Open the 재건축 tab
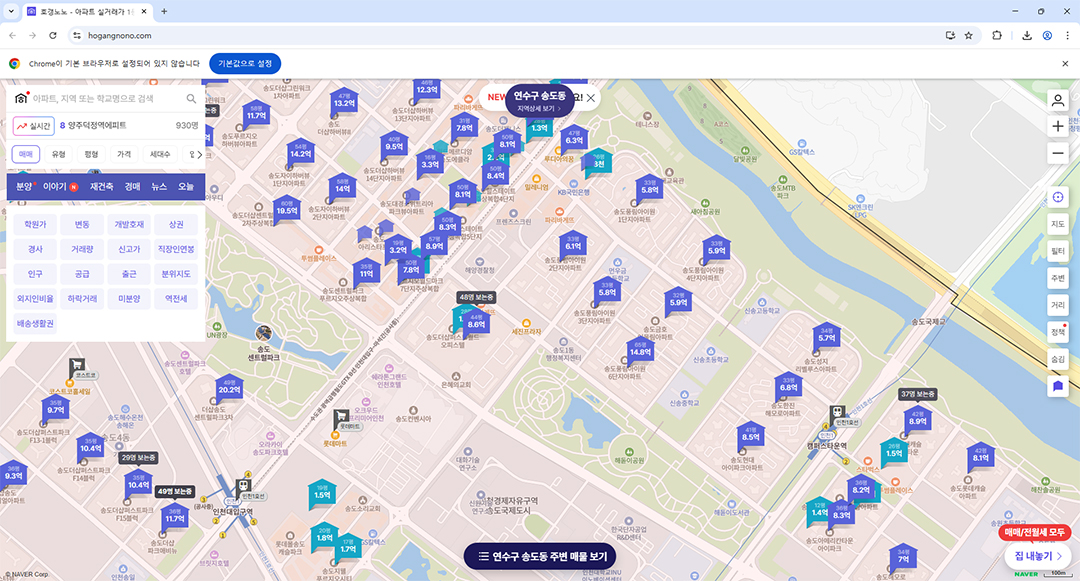Image resolution: width=1080 pixels, height=581 pixels. tap(101, 187)
